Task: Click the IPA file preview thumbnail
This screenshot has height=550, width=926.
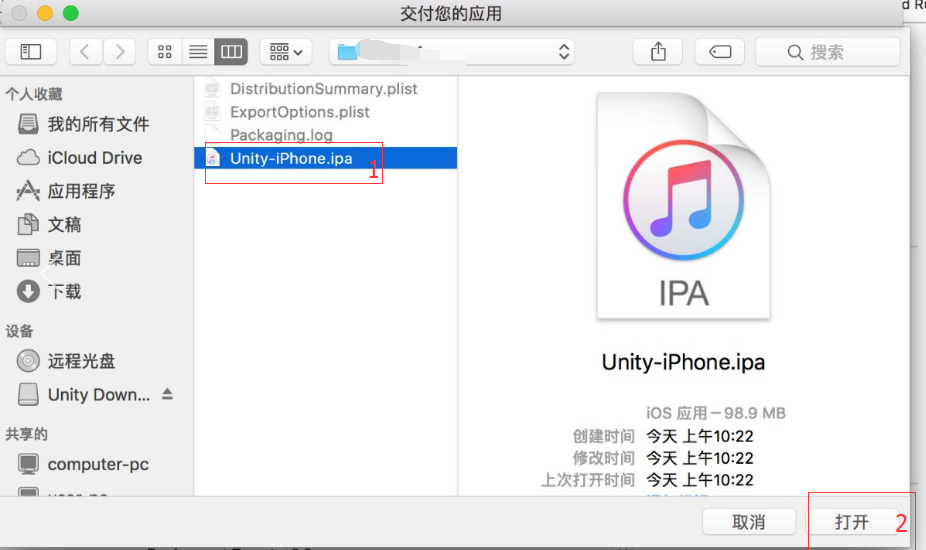Action: point(683,206)
